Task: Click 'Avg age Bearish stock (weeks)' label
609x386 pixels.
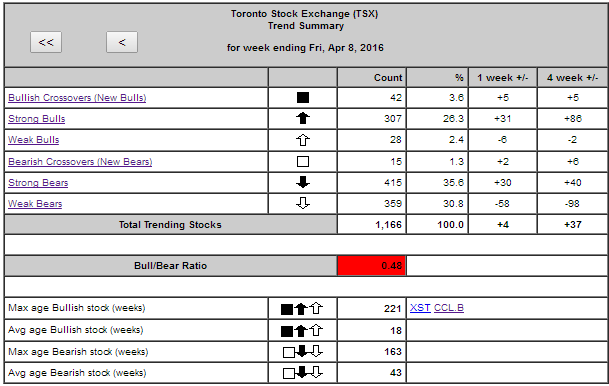Action: pyautogui.click(x=77, y=373)
